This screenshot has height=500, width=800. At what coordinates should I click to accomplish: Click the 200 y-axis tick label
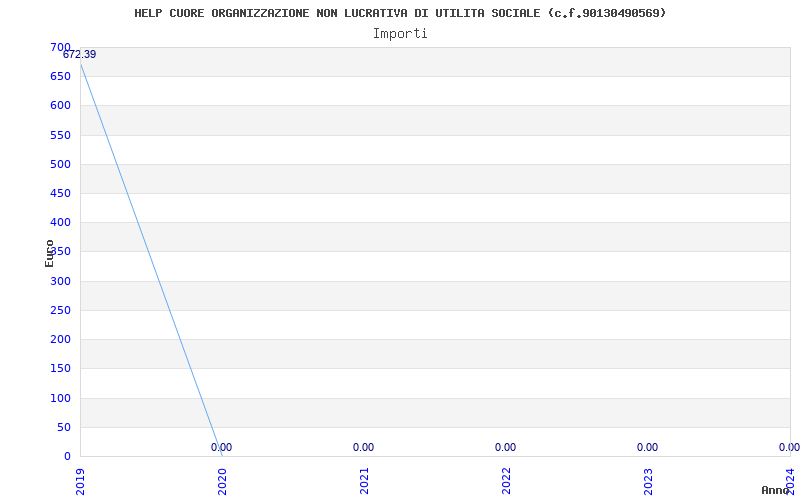(x=60, y=339)
